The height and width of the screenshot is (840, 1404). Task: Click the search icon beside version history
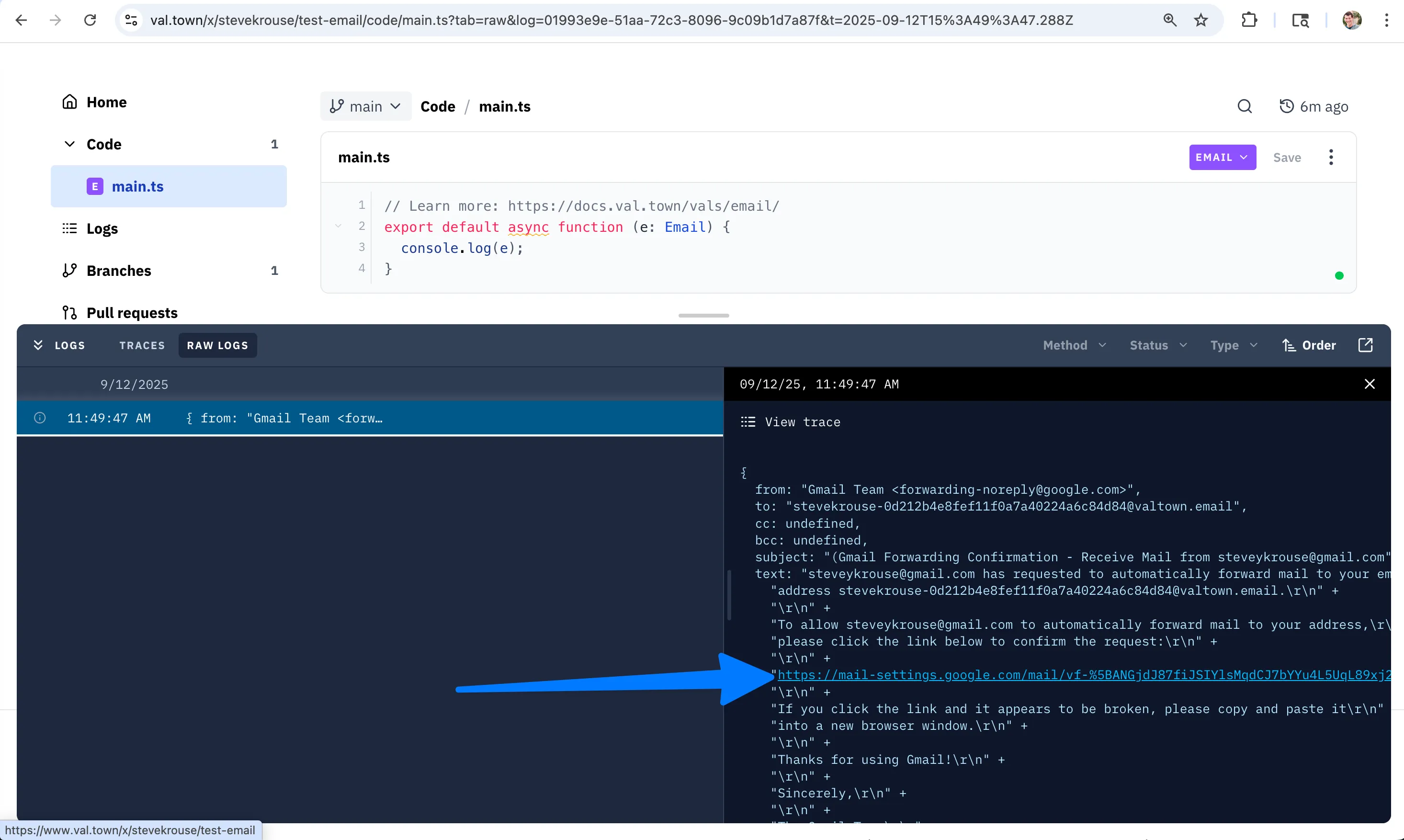1245,106
